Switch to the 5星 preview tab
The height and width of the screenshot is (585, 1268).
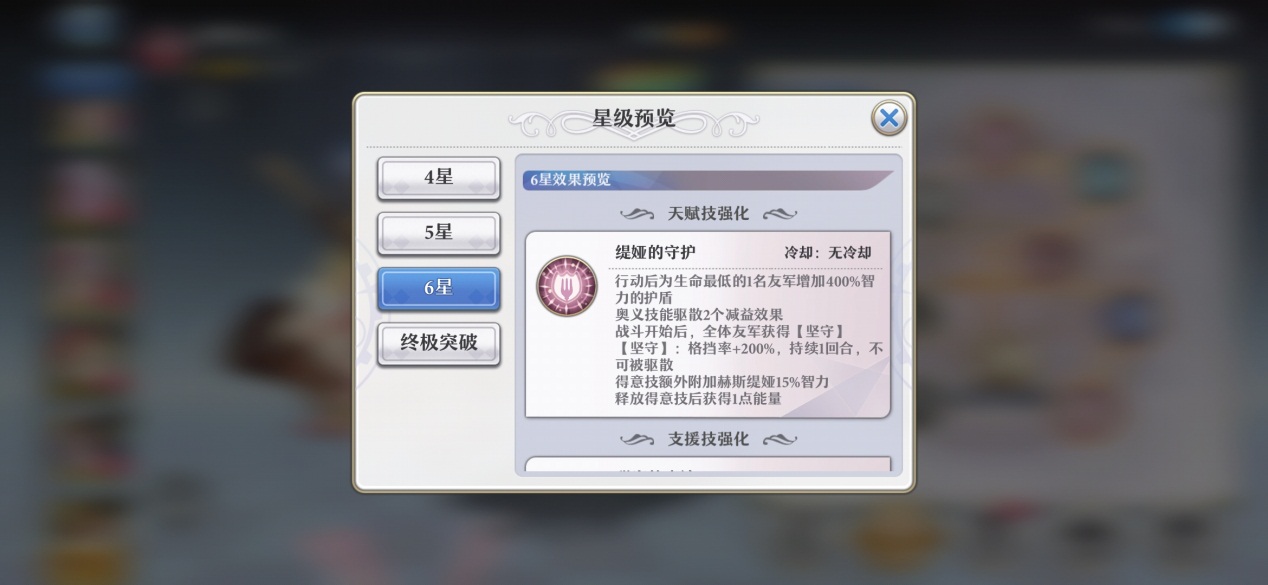pyautogui.click(x=438, y=233)
